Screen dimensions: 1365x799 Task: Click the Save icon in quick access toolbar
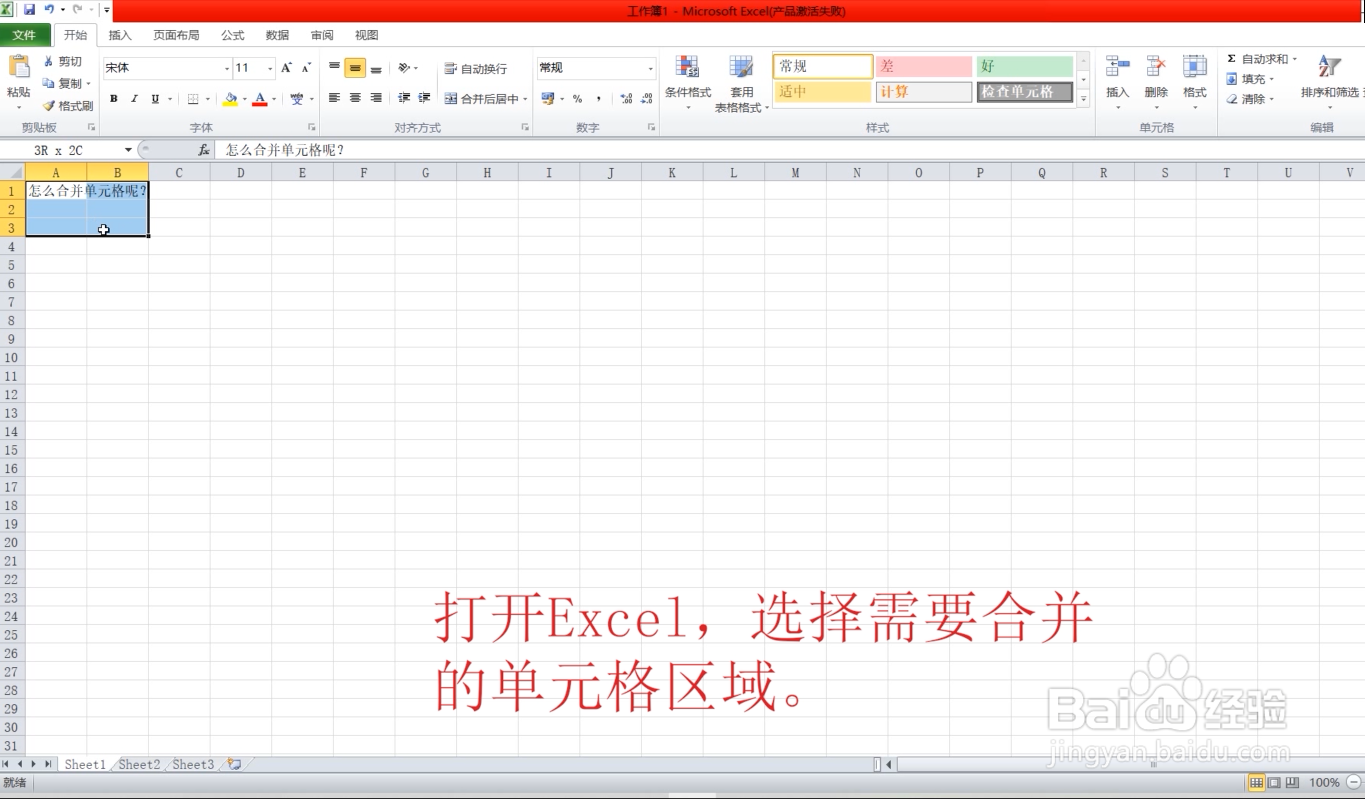coord(29,9)
